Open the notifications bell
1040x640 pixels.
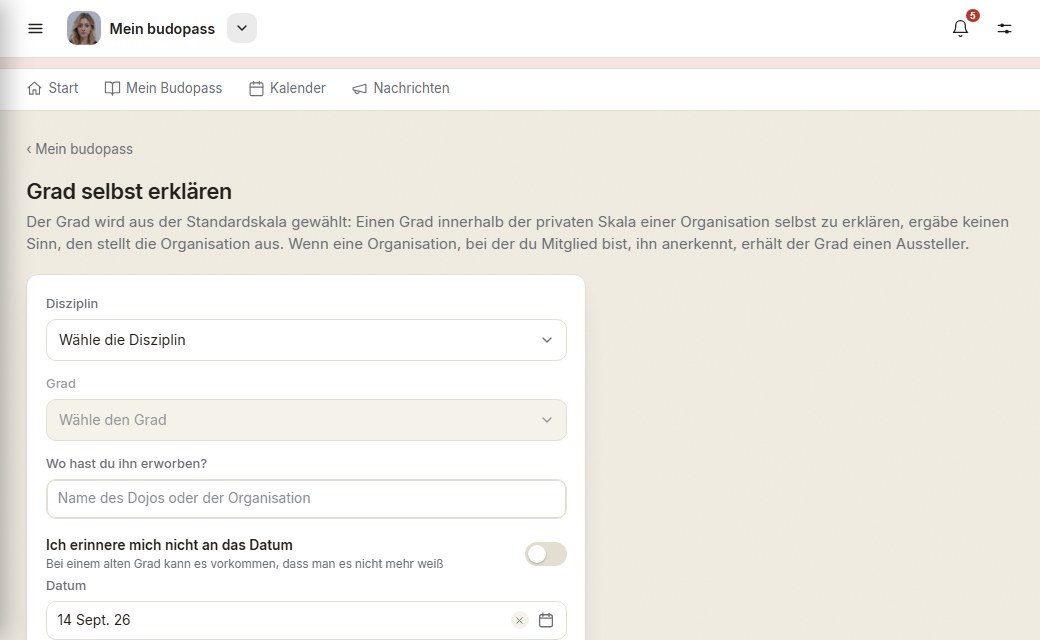click(x=960, y=29)
